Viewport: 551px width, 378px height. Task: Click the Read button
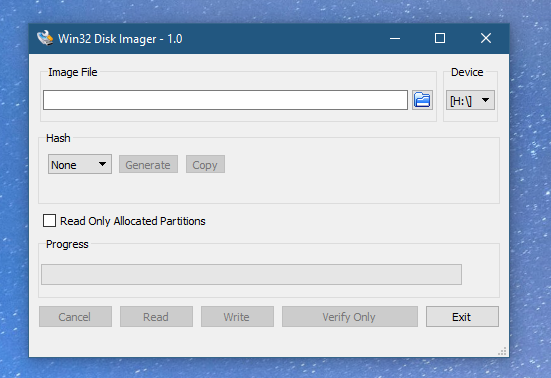[x=156, y=317]
